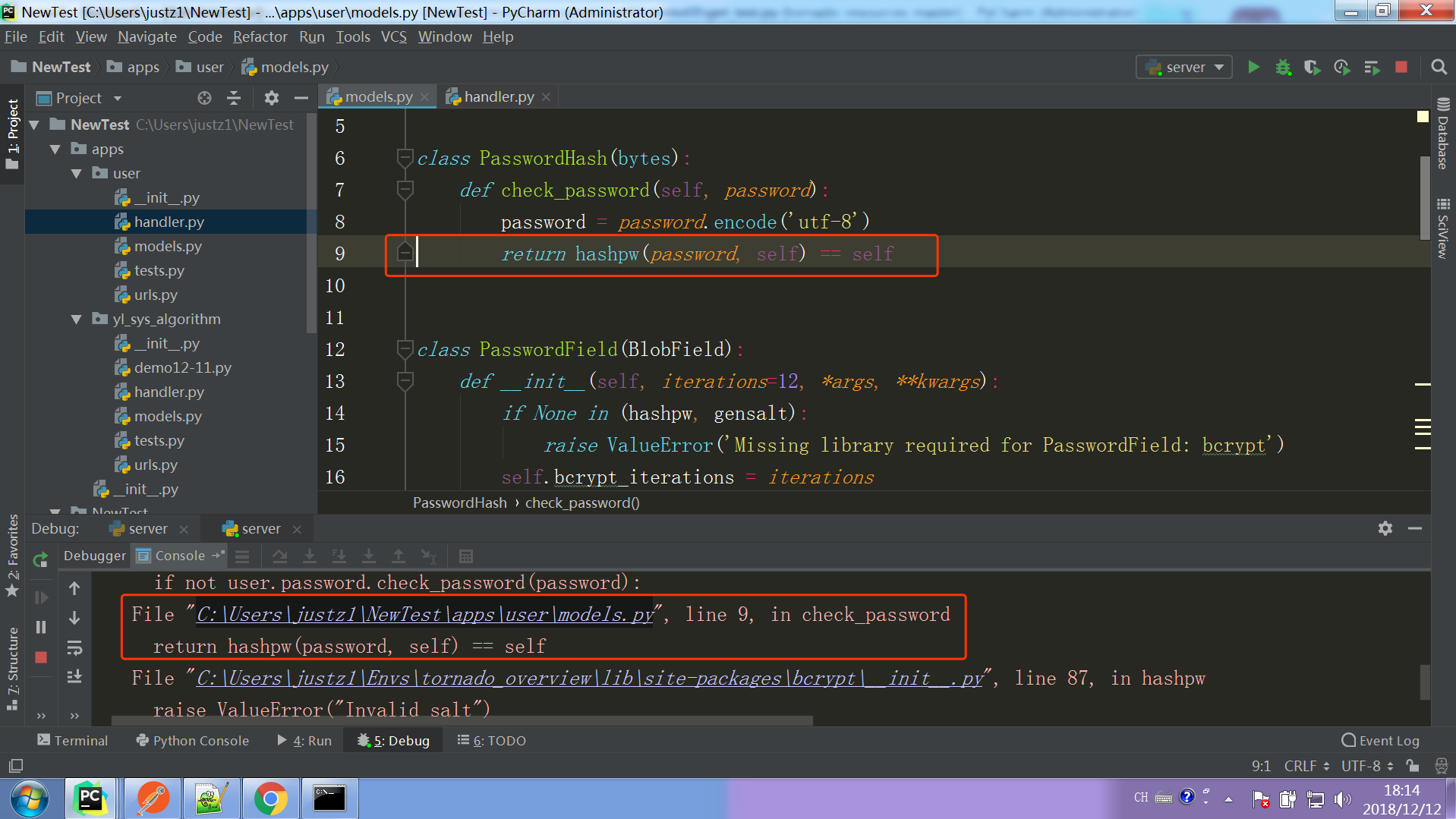Click the Step Into My Code icon

pyautogui.click(x=339, y=556)
